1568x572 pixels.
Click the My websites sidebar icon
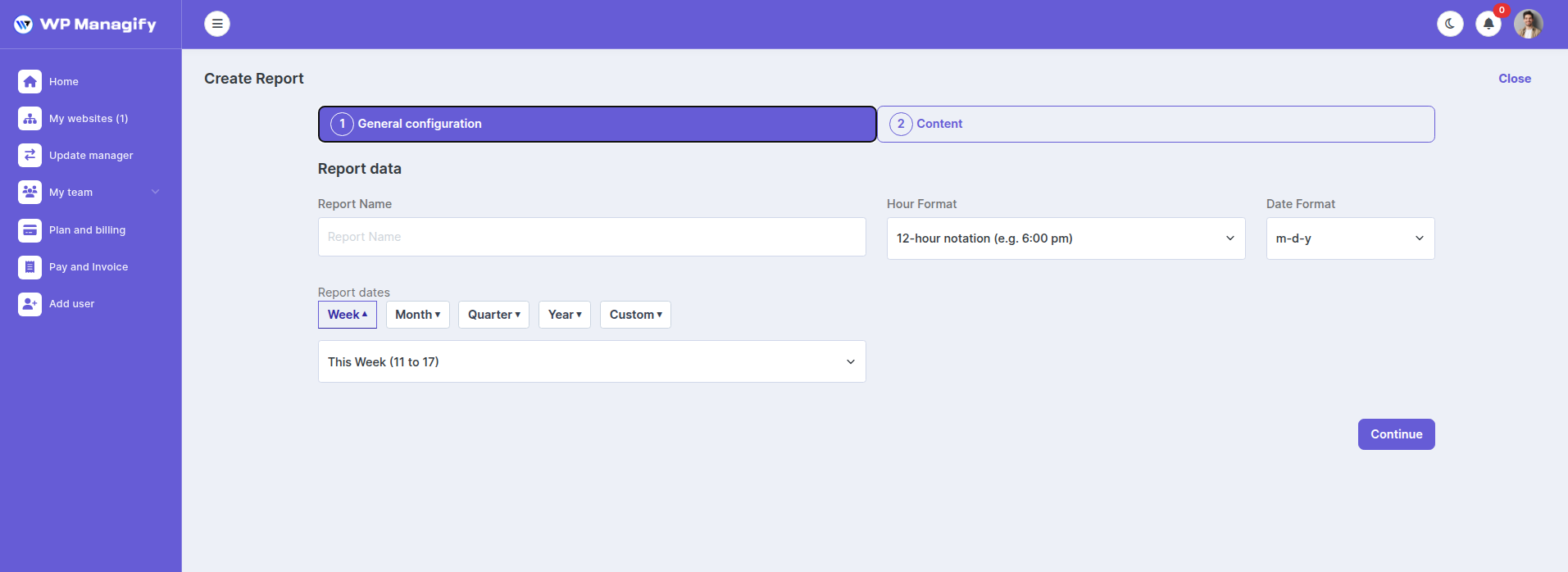(x=30, y=118)
